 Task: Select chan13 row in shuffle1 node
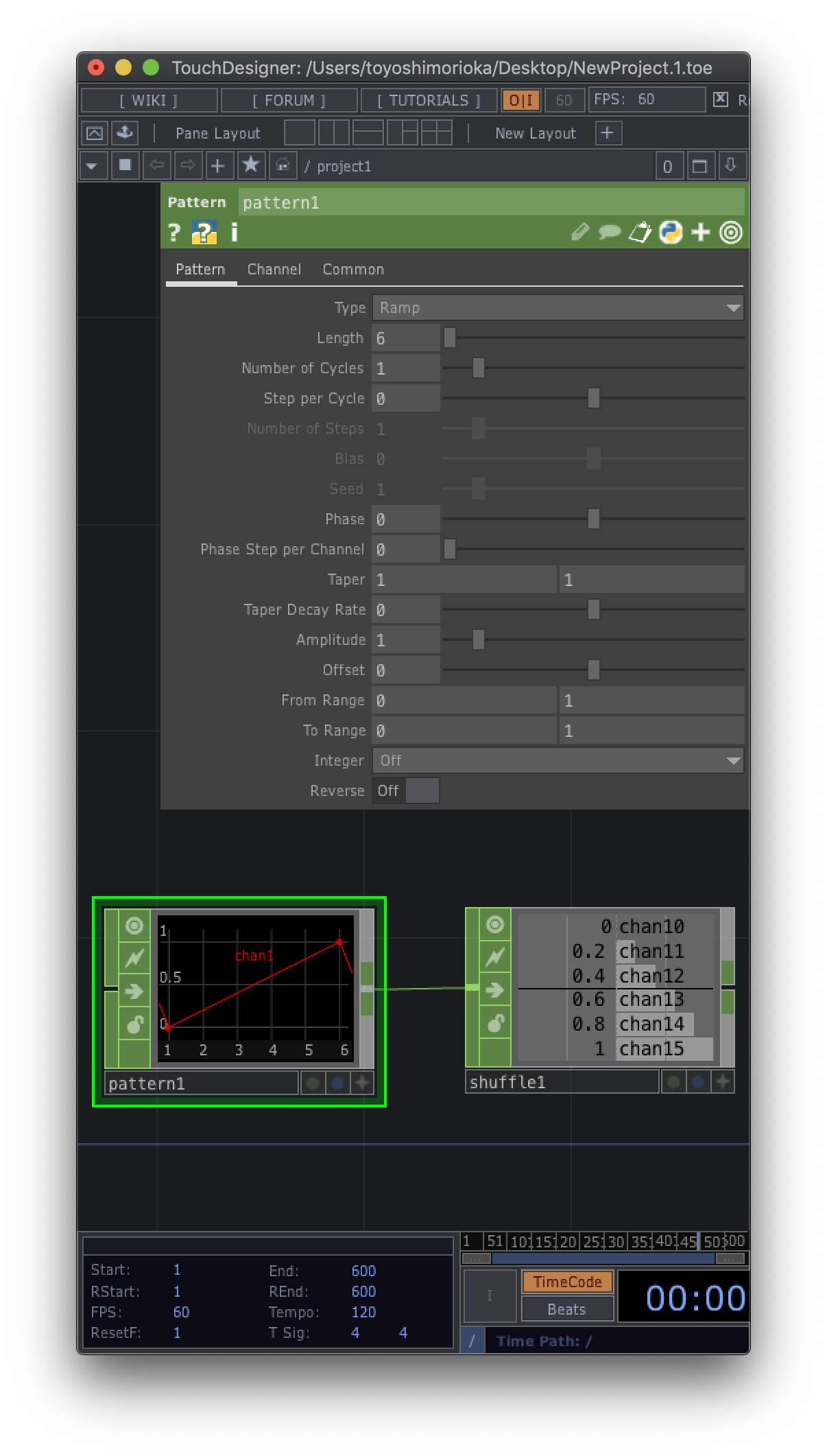click(615, 1000)
